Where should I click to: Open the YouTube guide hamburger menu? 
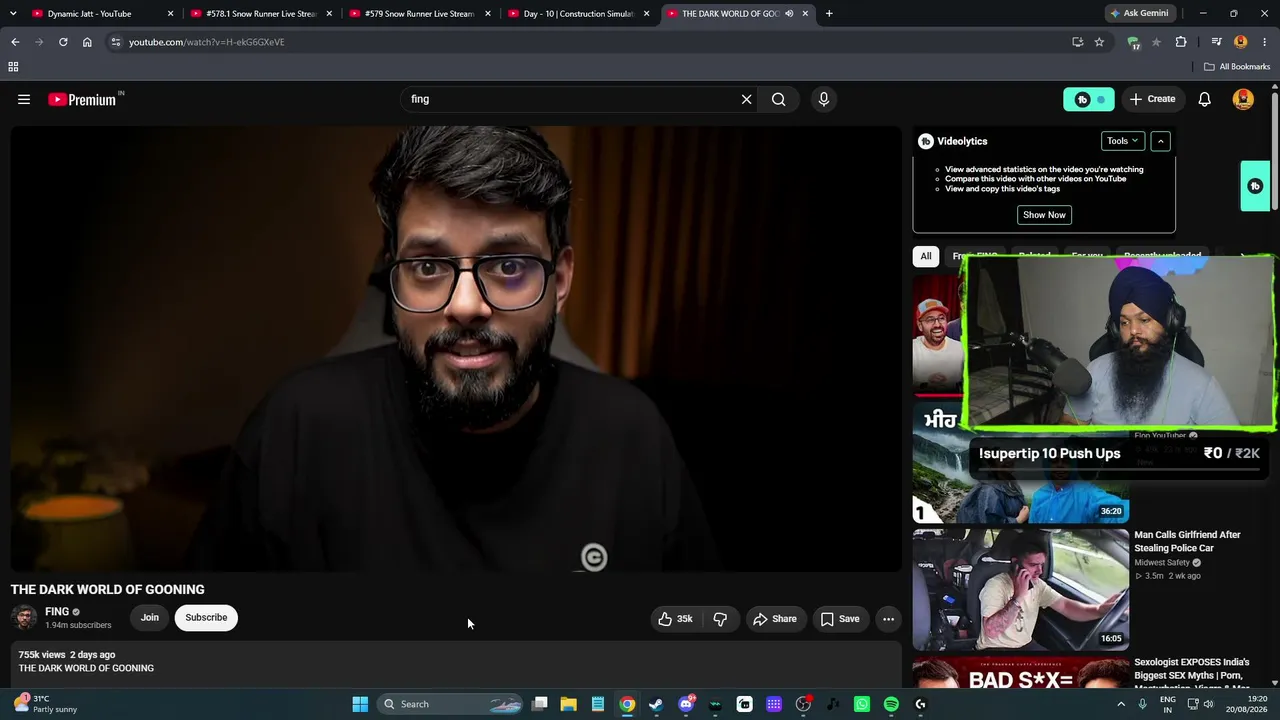(x=24, y=99)
